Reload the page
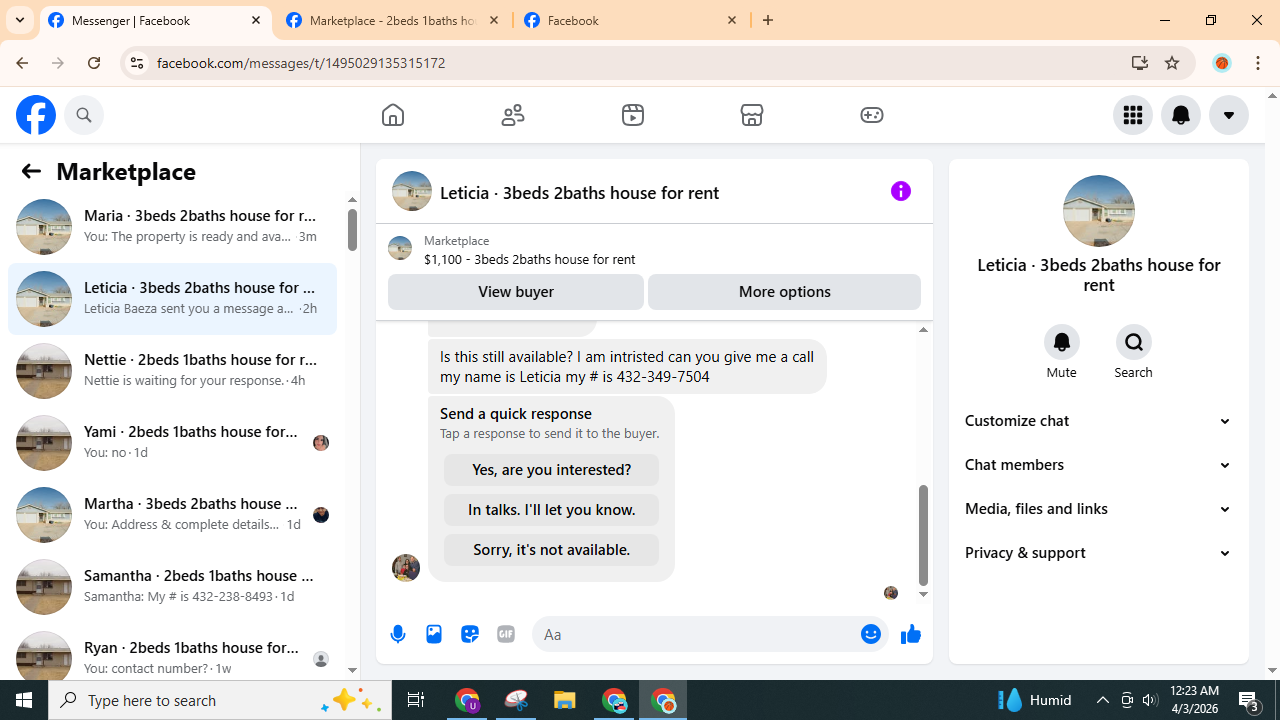Image resolution: width=1280 pixels, height=720 pixels. [94, 63]
